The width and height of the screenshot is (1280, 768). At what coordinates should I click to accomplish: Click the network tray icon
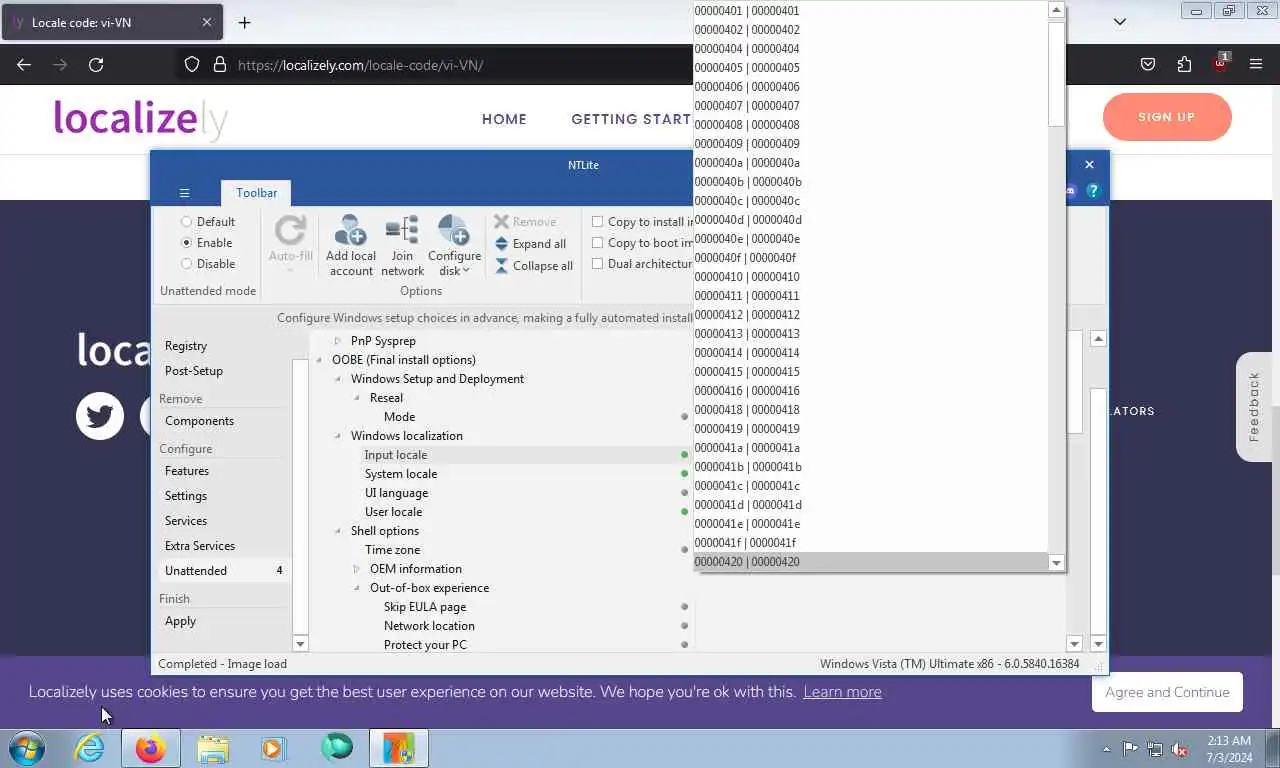(x=1155, y=749)
